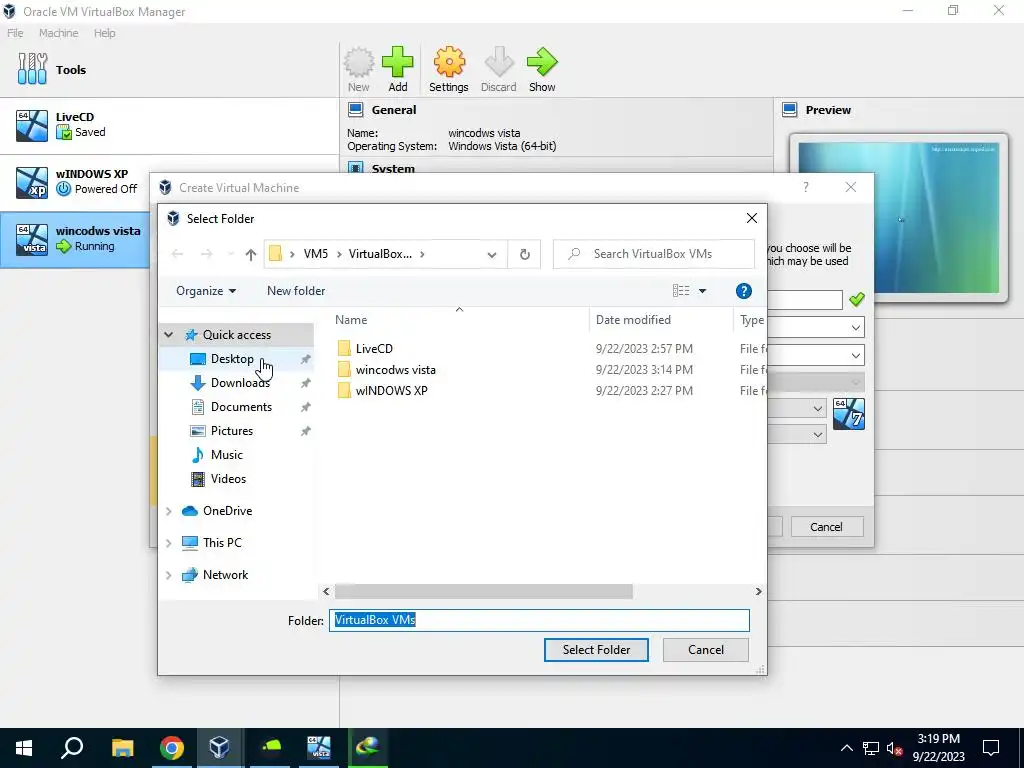Click the Search VirtualBox VMs field
This screenshot has height=768, width=1024.
[x=654, y=254]
